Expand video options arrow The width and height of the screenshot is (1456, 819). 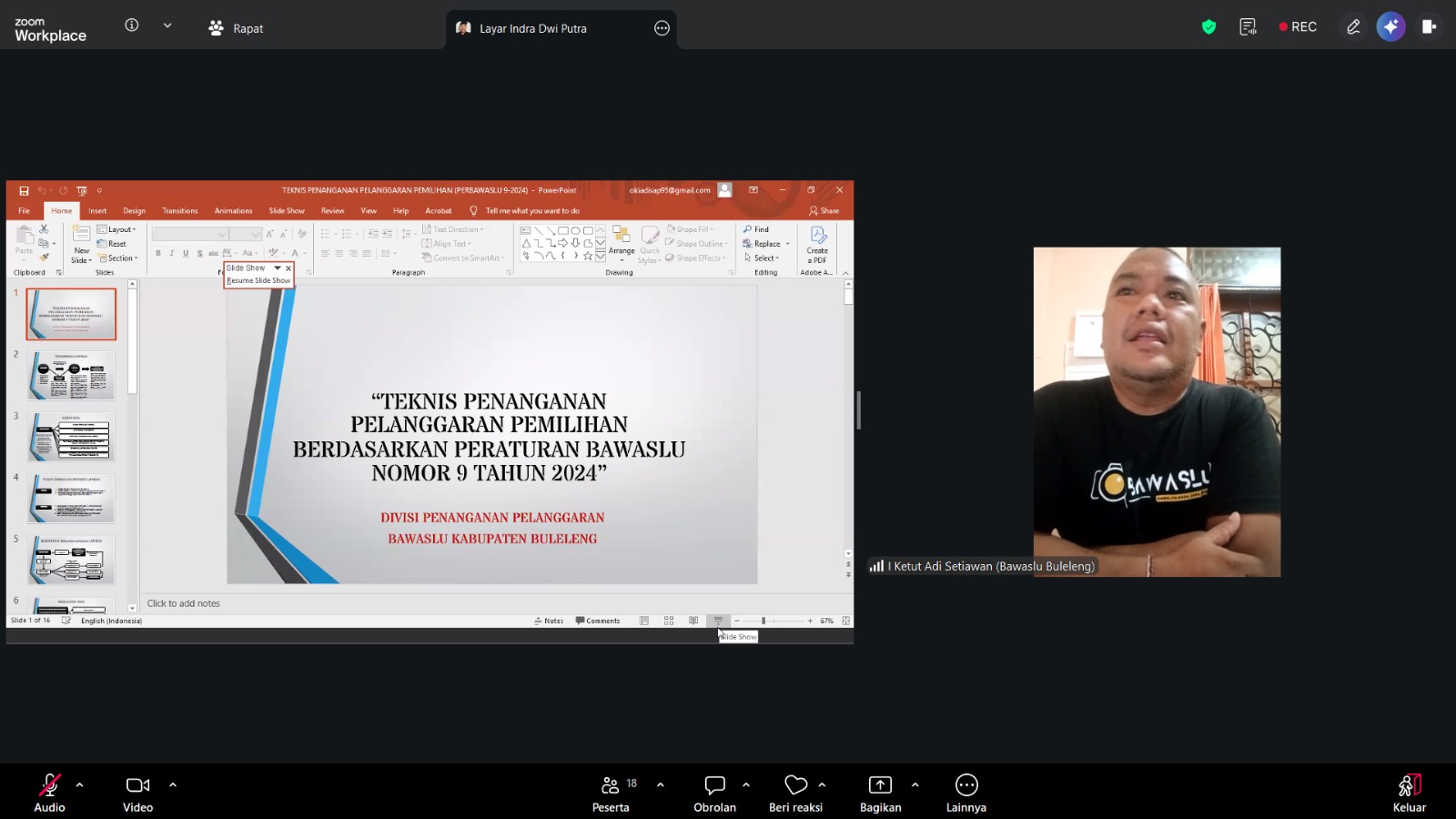click(x=173, y=784)
